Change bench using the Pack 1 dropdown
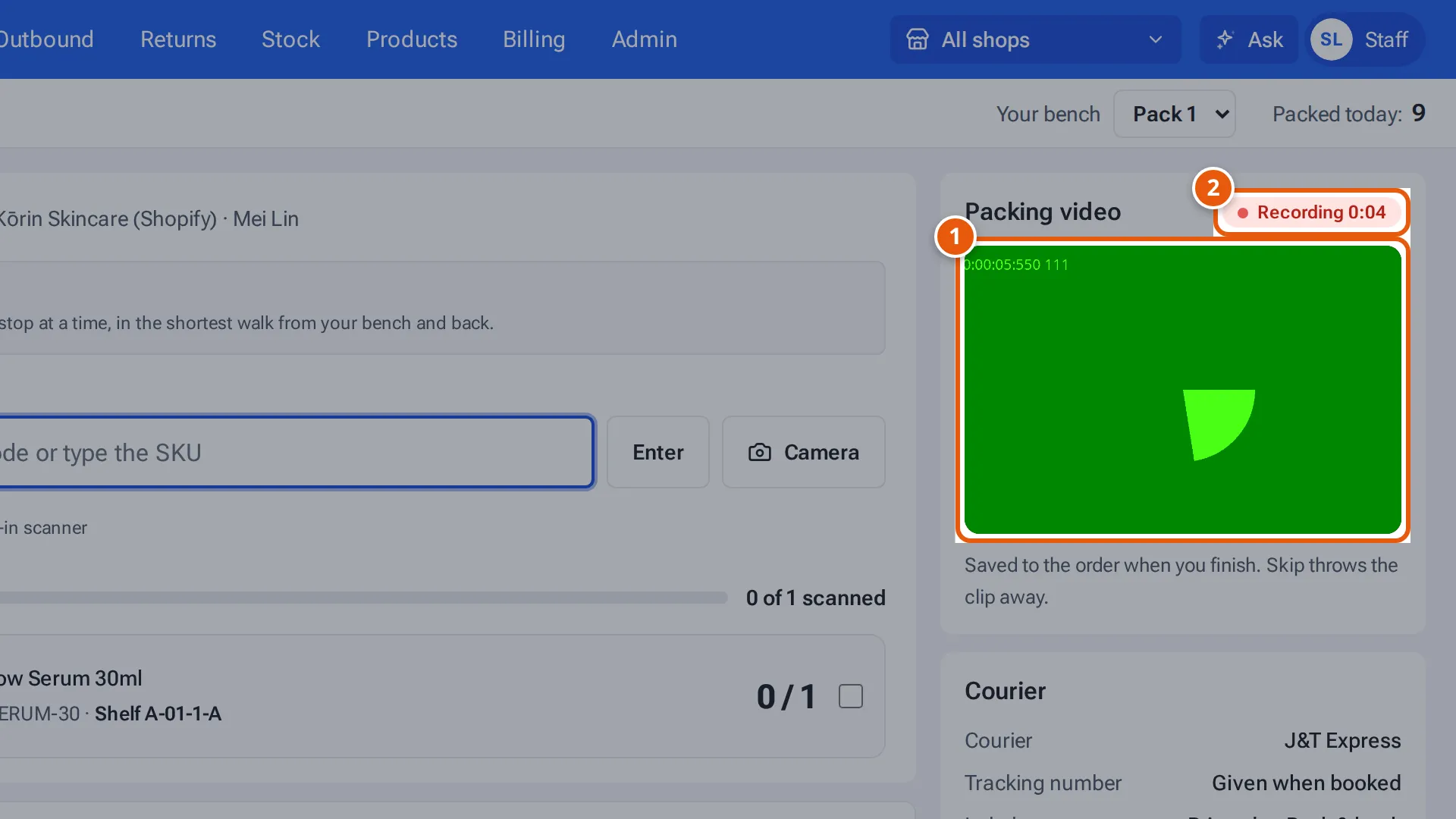 point(1174,114)
